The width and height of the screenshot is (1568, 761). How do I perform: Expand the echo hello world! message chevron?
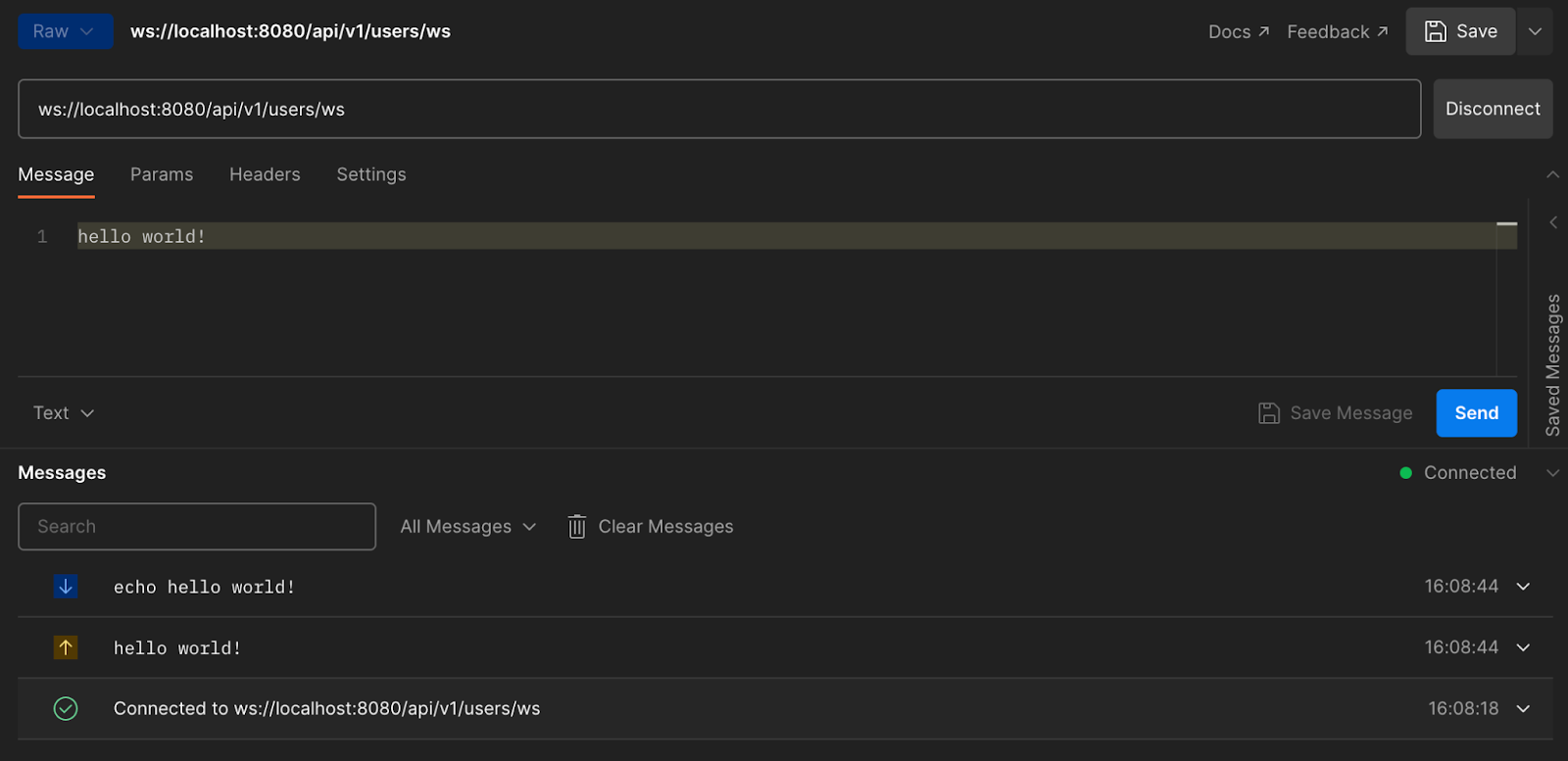1523,587
